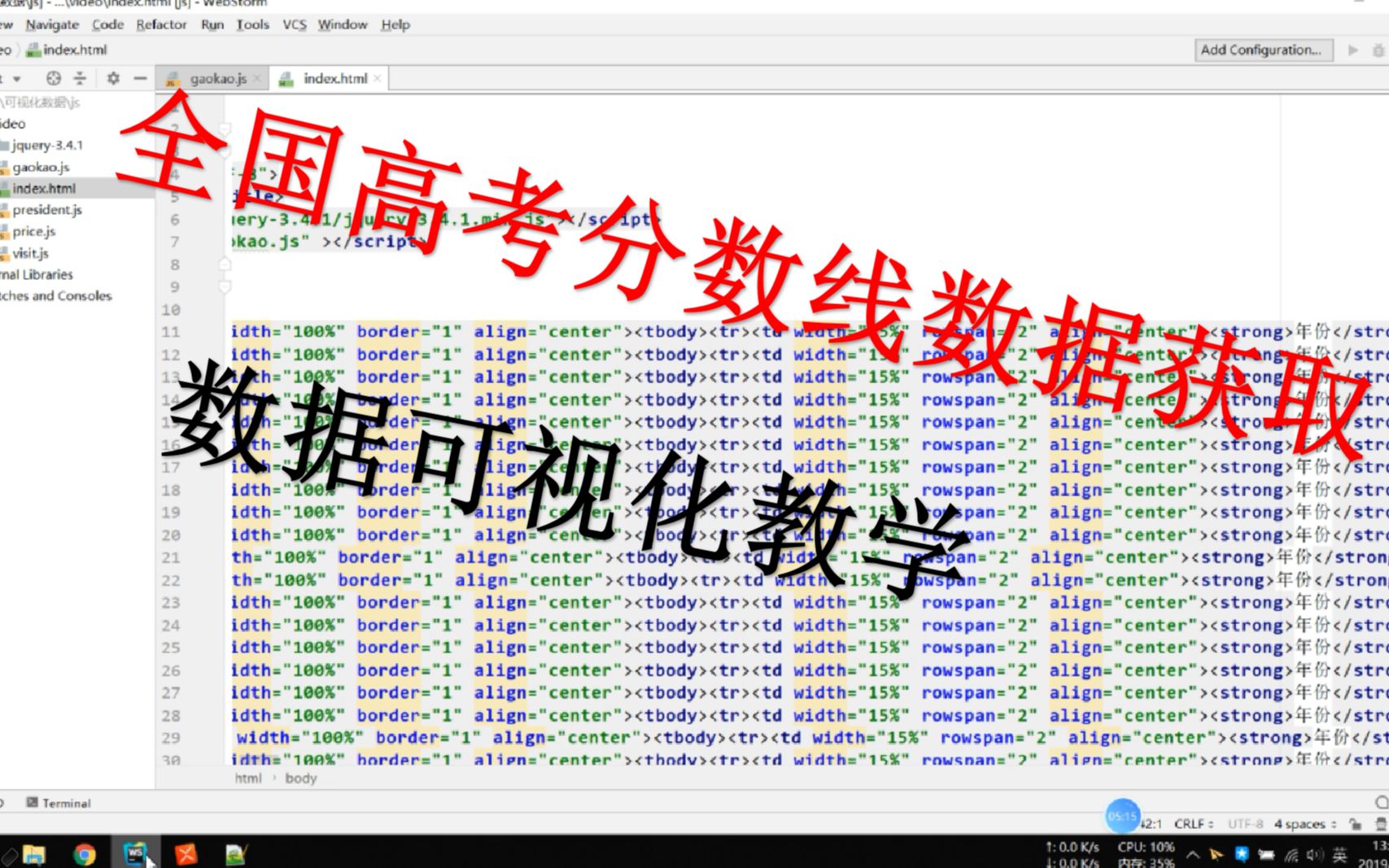Open the CRLF line separator selector
1389x868 pixels.
1193,824
